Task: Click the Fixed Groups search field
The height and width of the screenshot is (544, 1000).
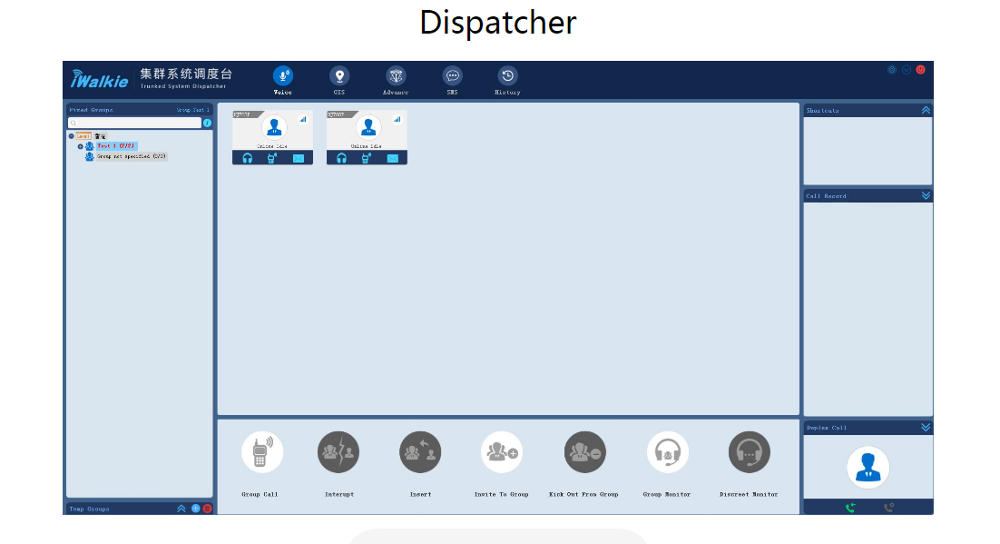Action: point(135,122)
